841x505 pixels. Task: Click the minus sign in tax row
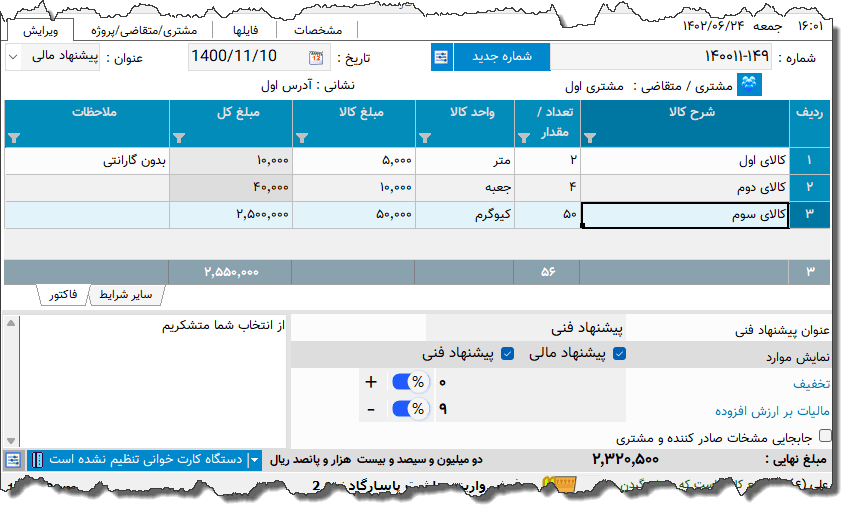pyautogui.click(x=371, y=409)
